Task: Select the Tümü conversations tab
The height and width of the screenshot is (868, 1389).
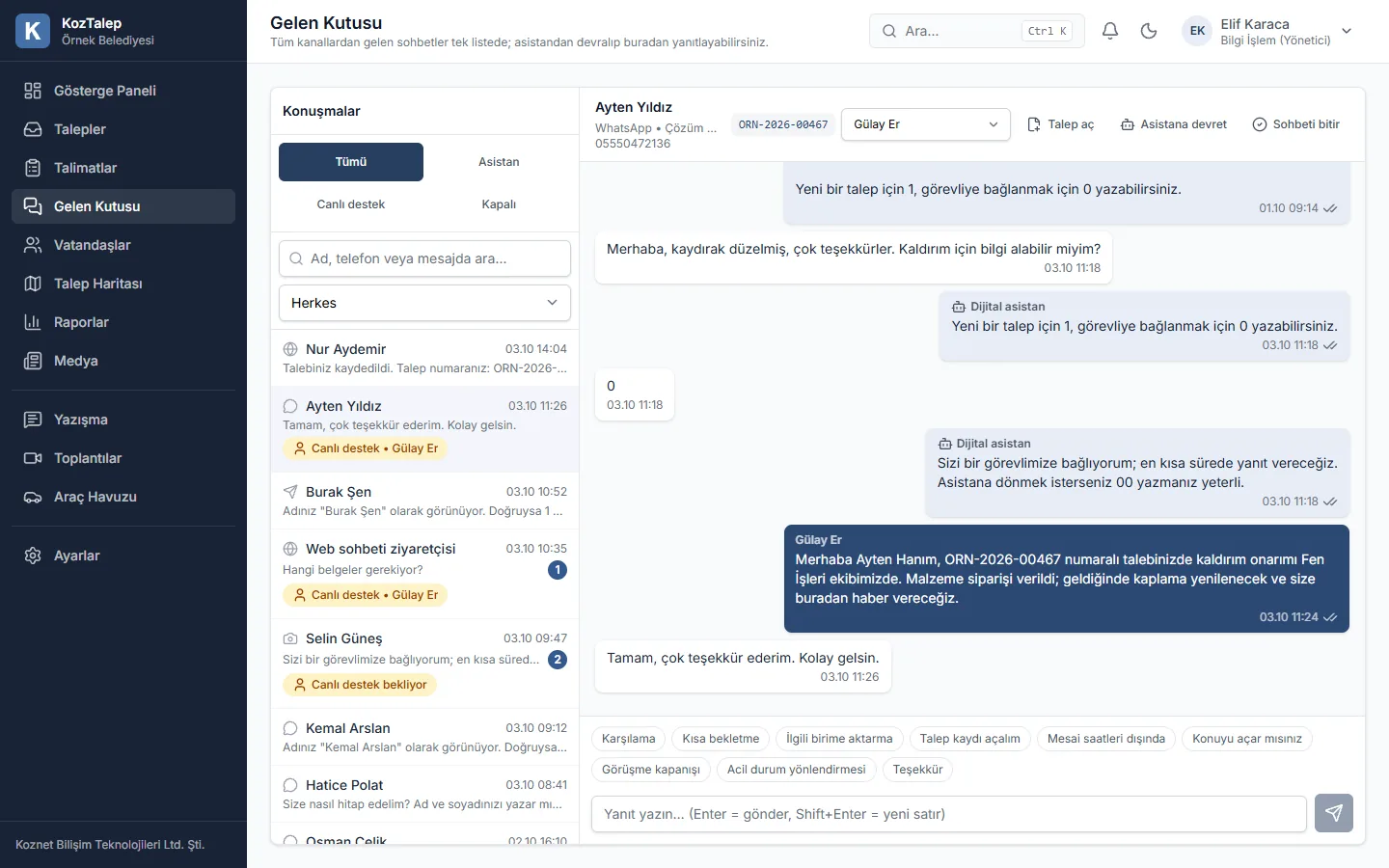Action: 351,162
